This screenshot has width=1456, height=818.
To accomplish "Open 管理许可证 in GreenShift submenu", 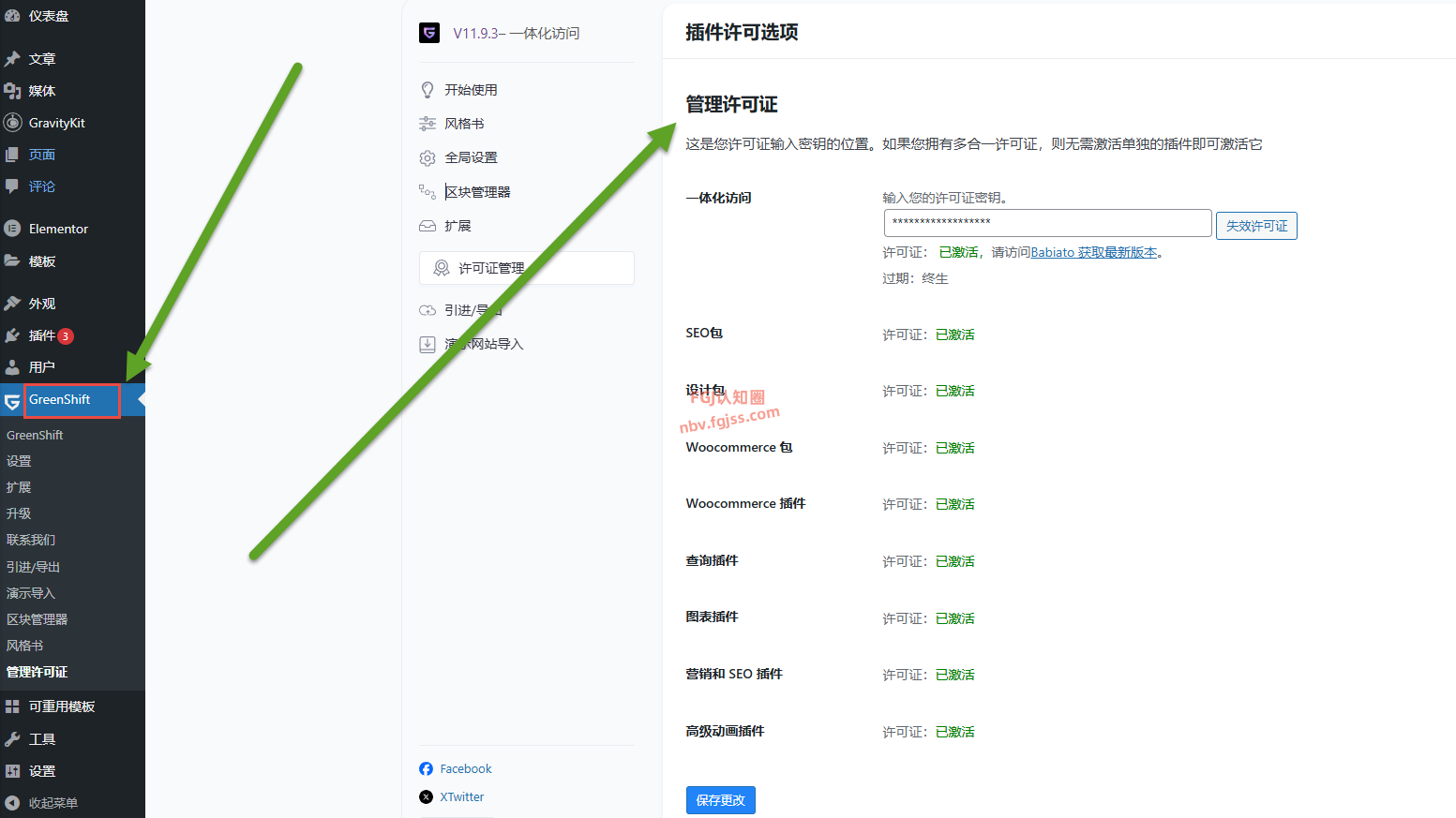I will 38,672.
